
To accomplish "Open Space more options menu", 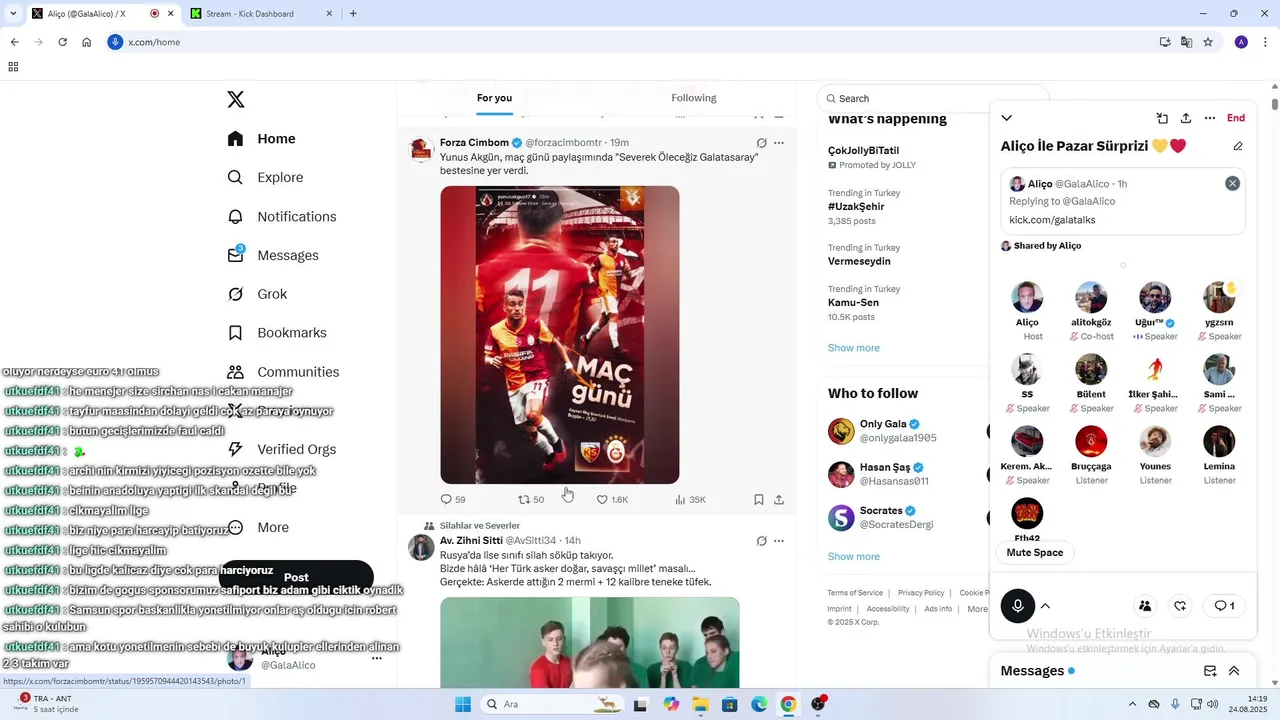I will [1210, 118].
